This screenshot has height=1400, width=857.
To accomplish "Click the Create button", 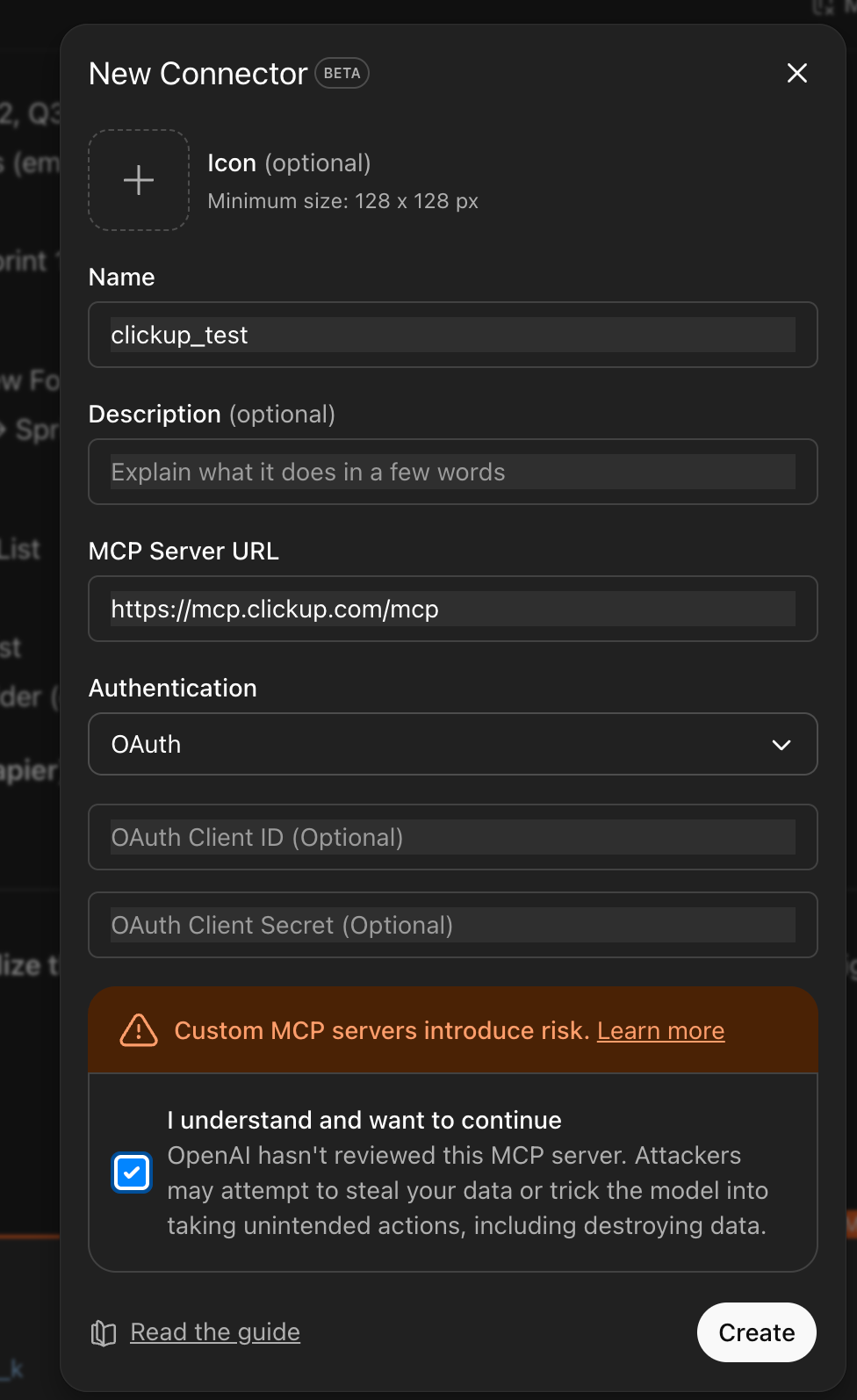I will [757, 1332].
